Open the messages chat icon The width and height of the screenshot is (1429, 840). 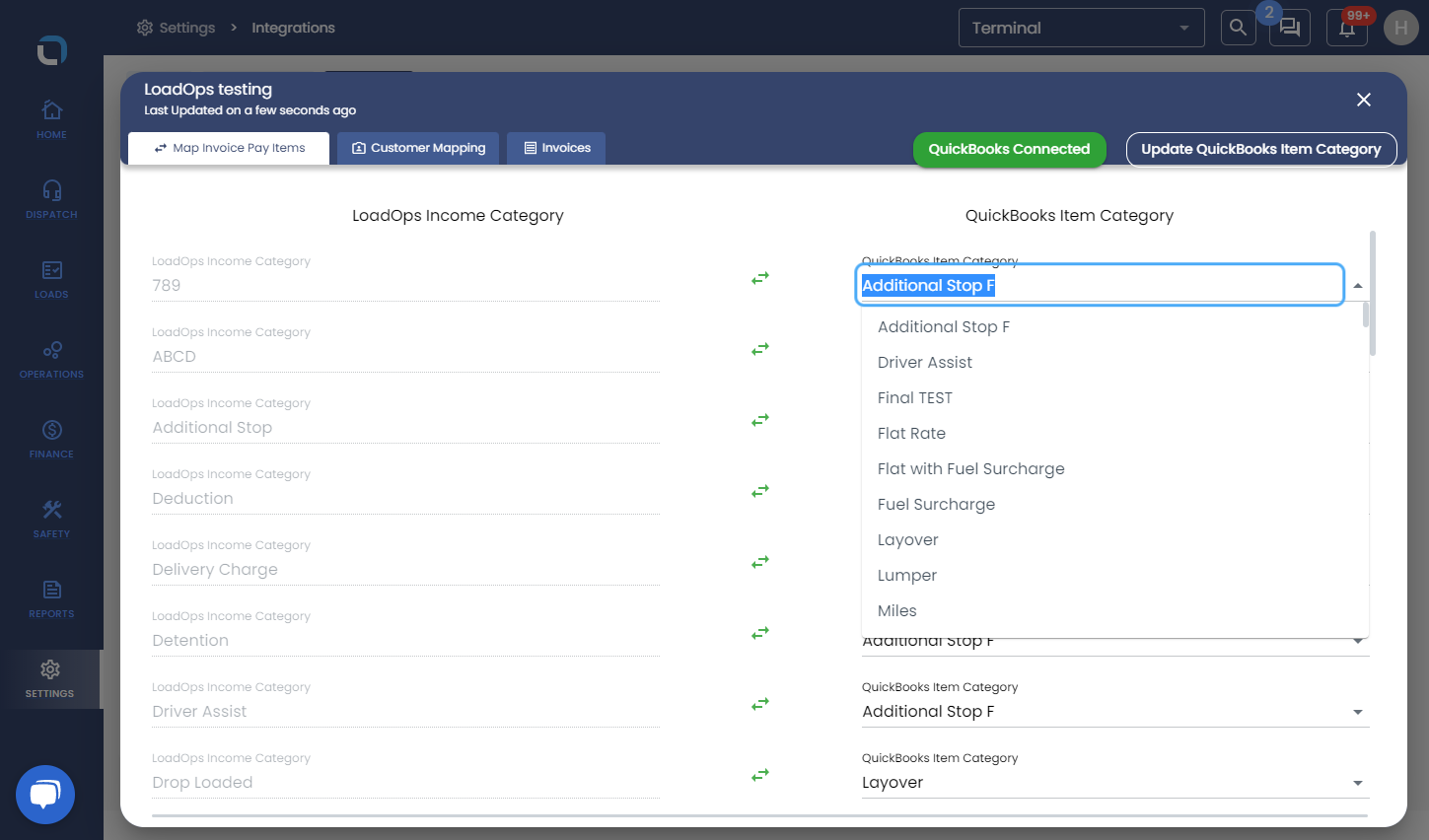(1290, 28)
